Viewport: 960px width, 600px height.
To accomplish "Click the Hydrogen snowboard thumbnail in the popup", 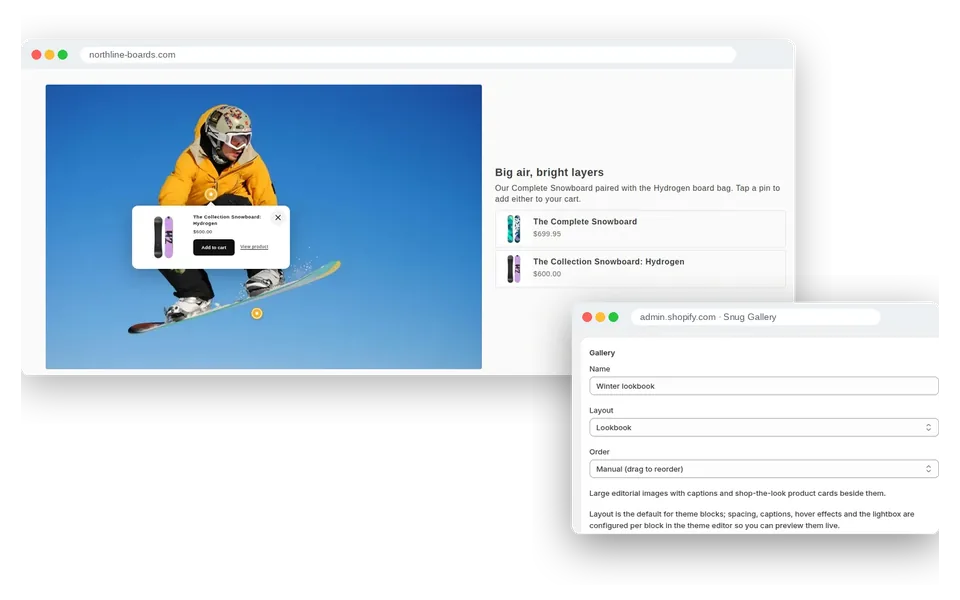I will pos(163,237).
